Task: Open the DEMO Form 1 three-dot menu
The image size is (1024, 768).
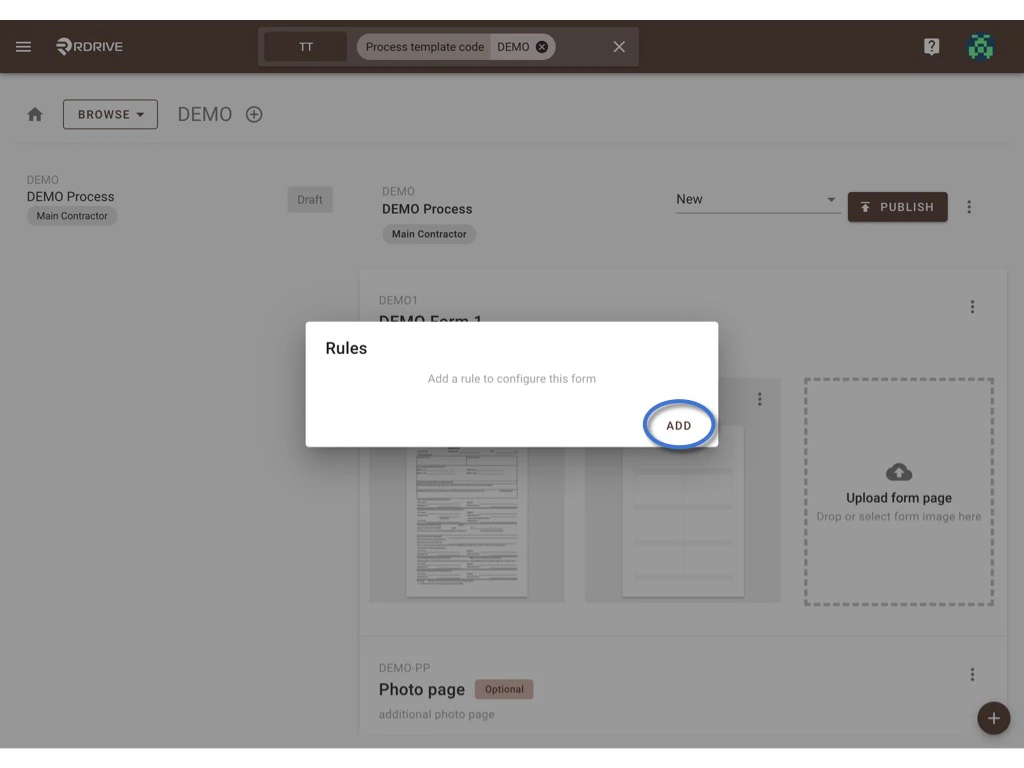Action: click(x=972, y=306)
